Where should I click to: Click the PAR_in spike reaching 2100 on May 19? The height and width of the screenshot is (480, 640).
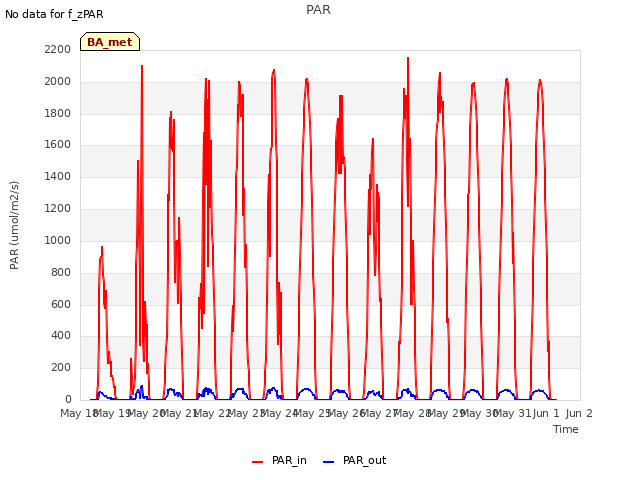click(x=142, y=66)
